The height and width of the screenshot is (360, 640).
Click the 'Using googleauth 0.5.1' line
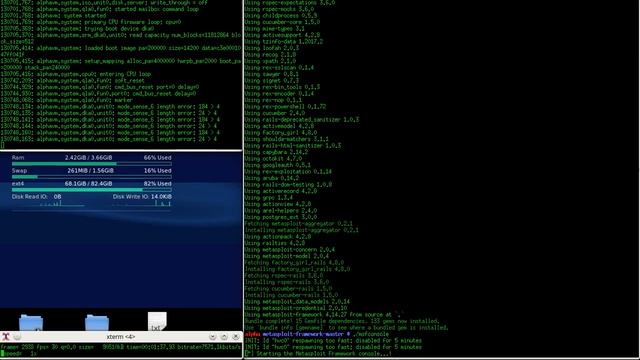(x=278, y=165)
